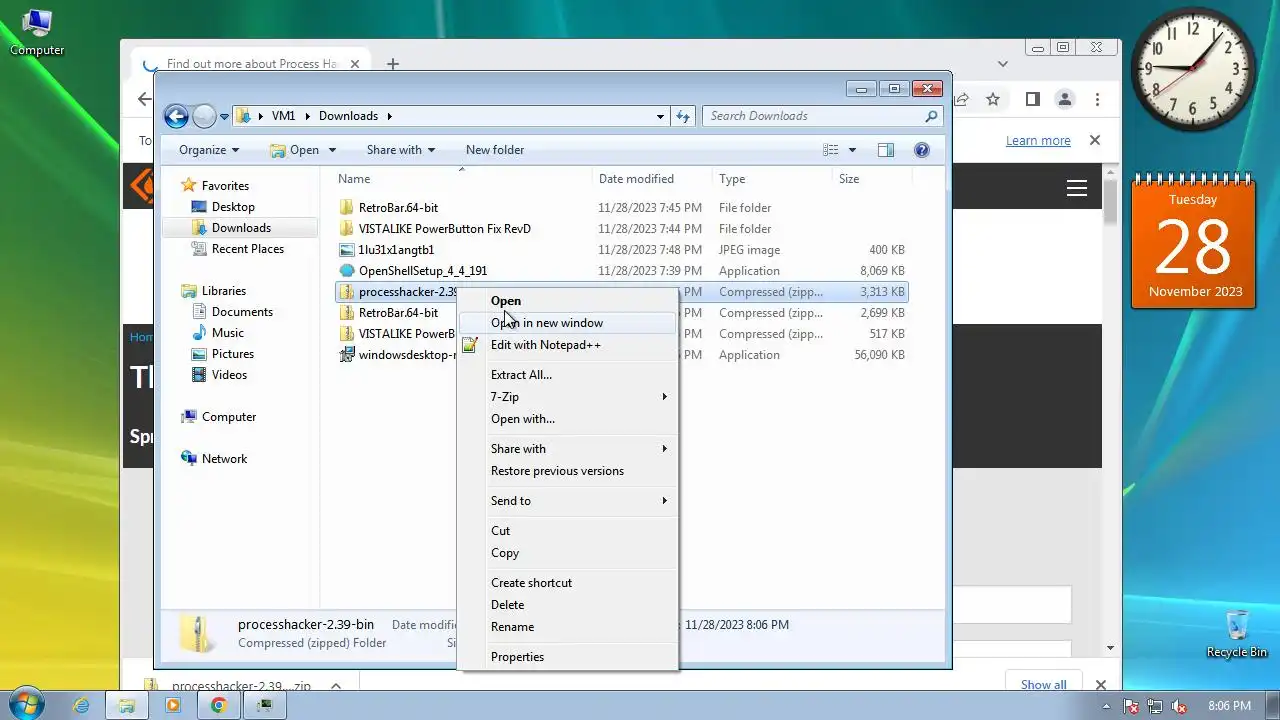
Task: Click VM1 in the address breadcrumb
Action: click(x=283, y=116)
